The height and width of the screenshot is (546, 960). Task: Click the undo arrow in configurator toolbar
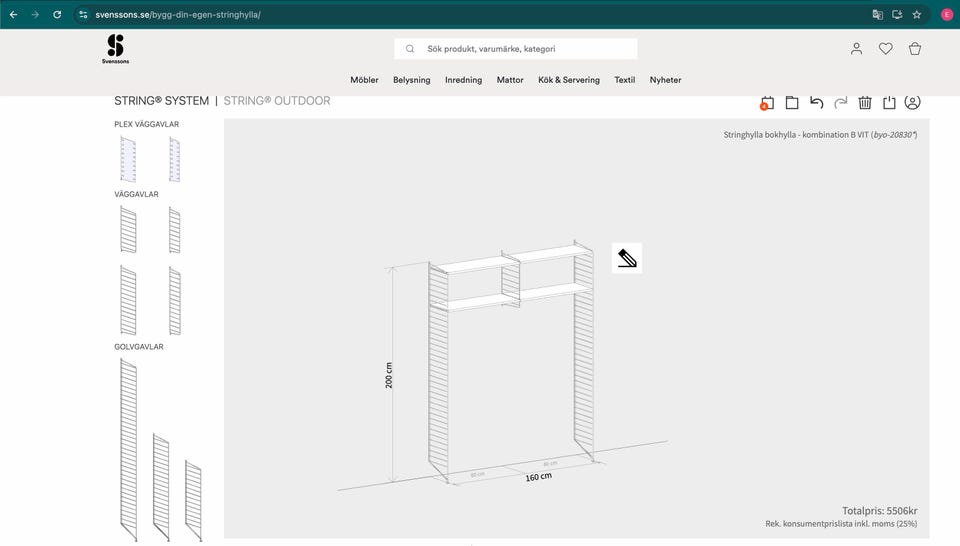pyautogui.click(x=816, y=102)
